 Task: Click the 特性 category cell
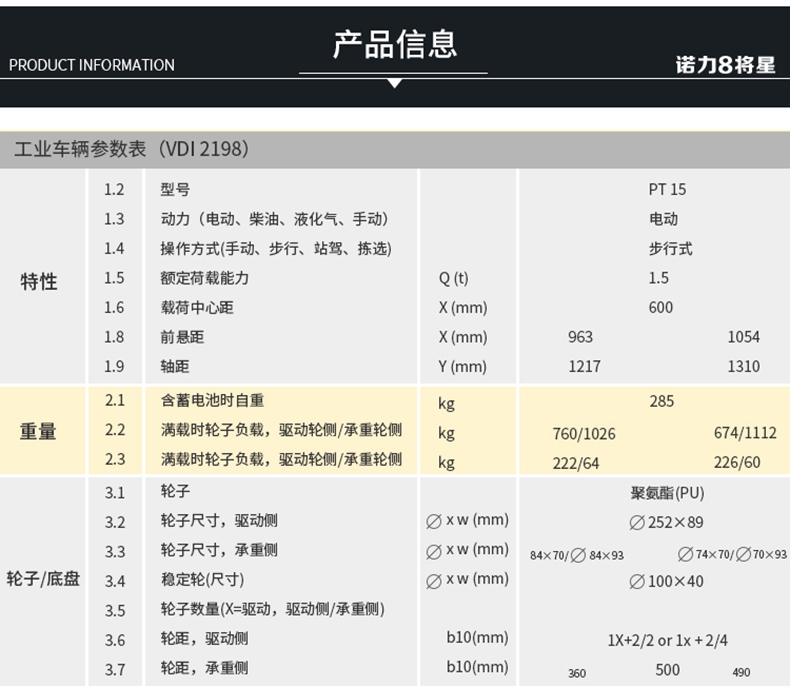click(x=39, y=282)
